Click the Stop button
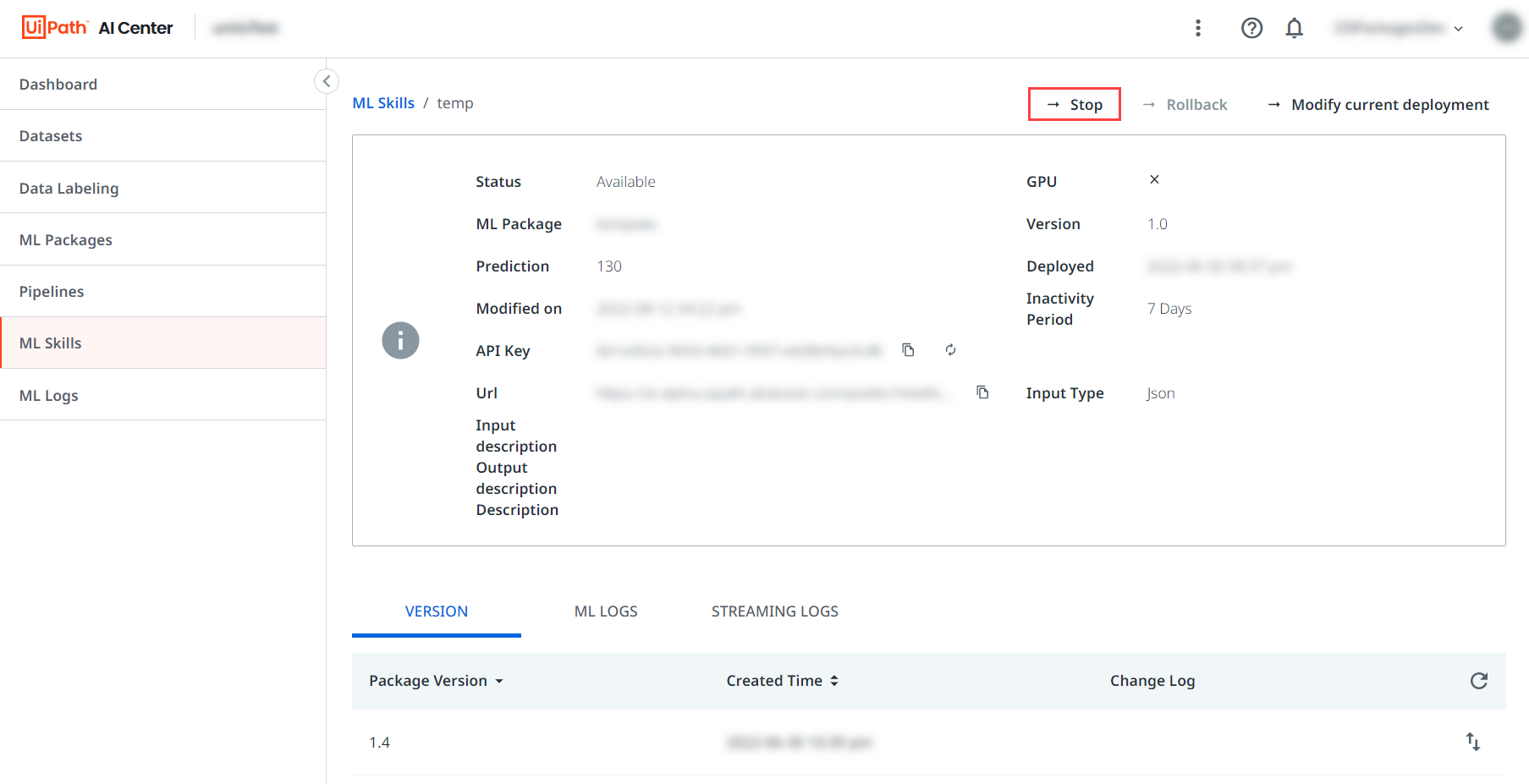The height and width of the screenshot is (784, 1529). 1075,104
